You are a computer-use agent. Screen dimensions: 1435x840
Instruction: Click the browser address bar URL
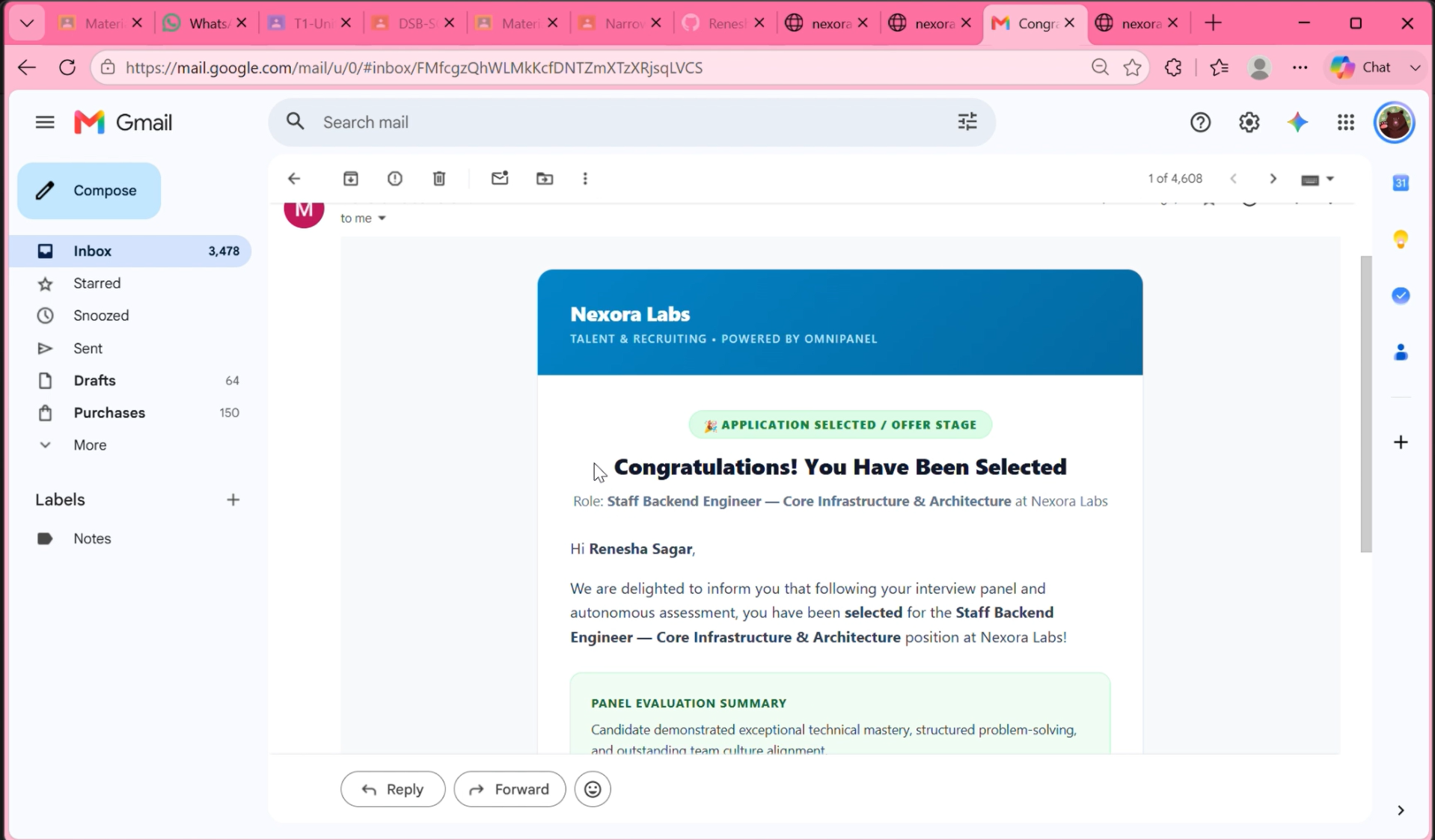(414, 67)
